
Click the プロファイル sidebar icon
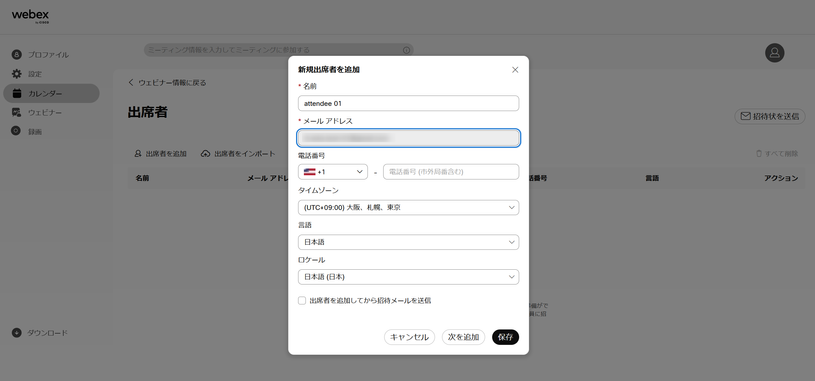click(17, 55)
